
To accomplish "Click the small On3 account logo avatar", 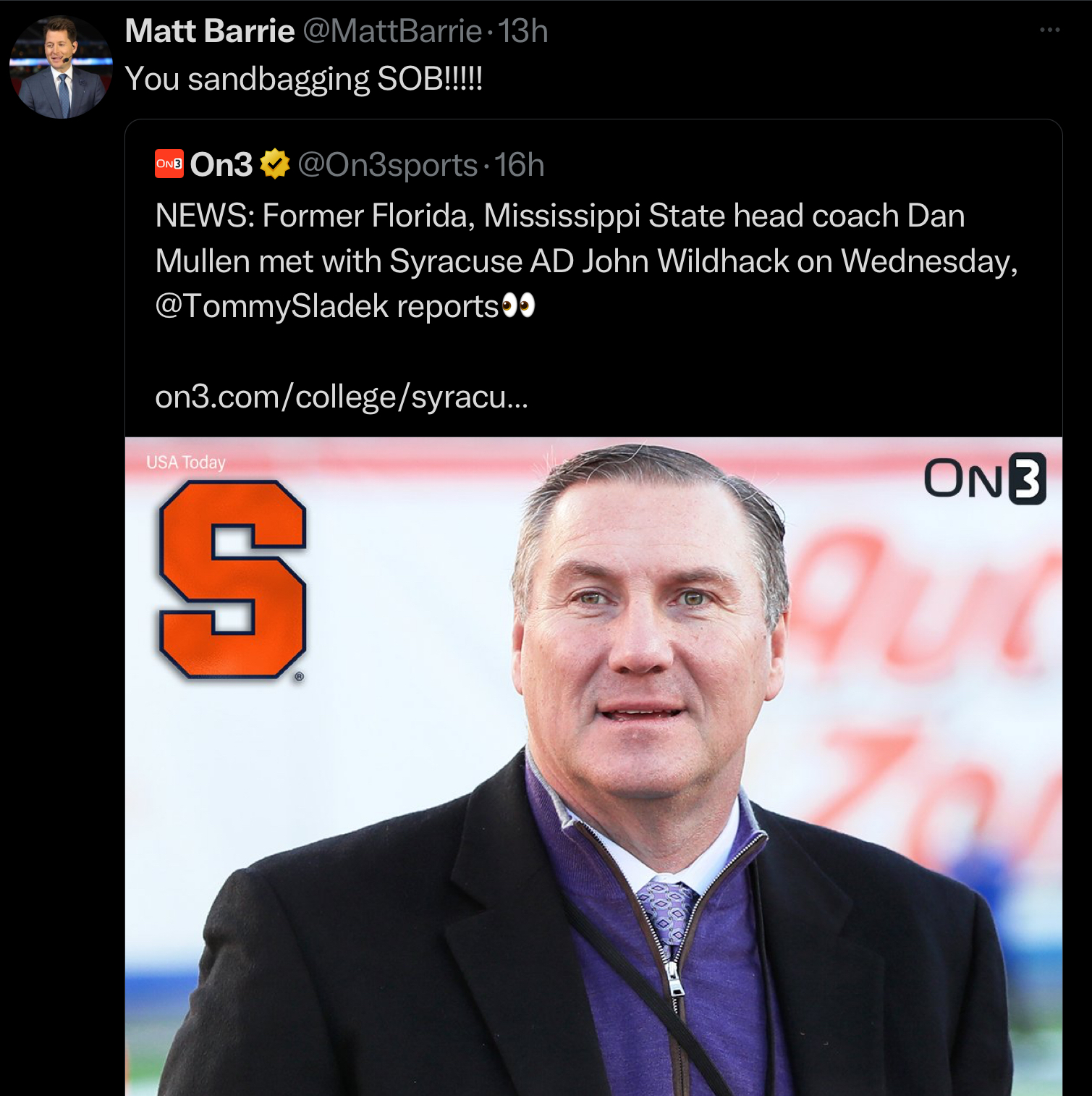I will pyautogui.click(x=169, y=164).
